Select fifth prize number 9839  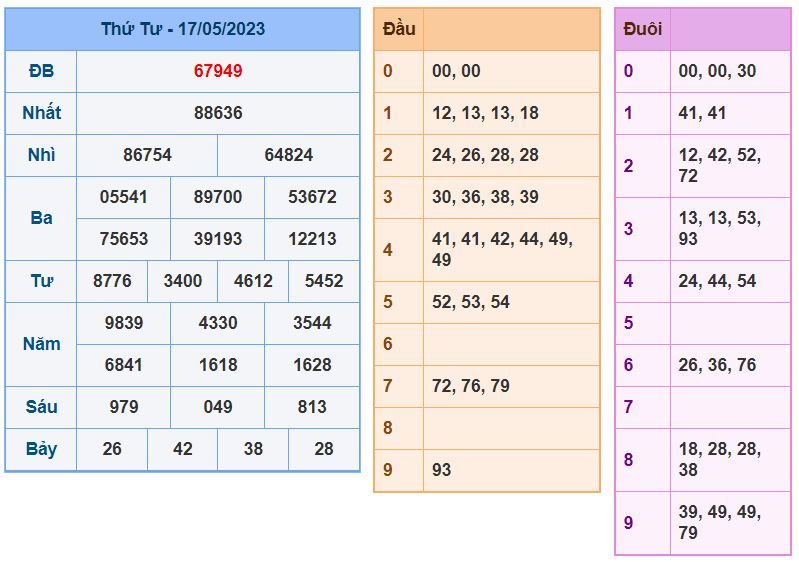click(124, 323)
